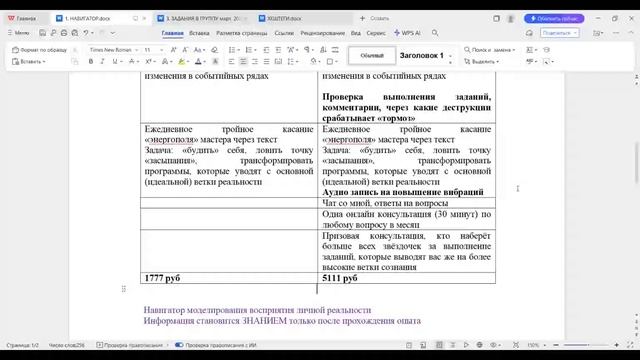The image size is (640, 360).
Task: Click the search magnifier next to WPS AI
Action: [435, 33]
